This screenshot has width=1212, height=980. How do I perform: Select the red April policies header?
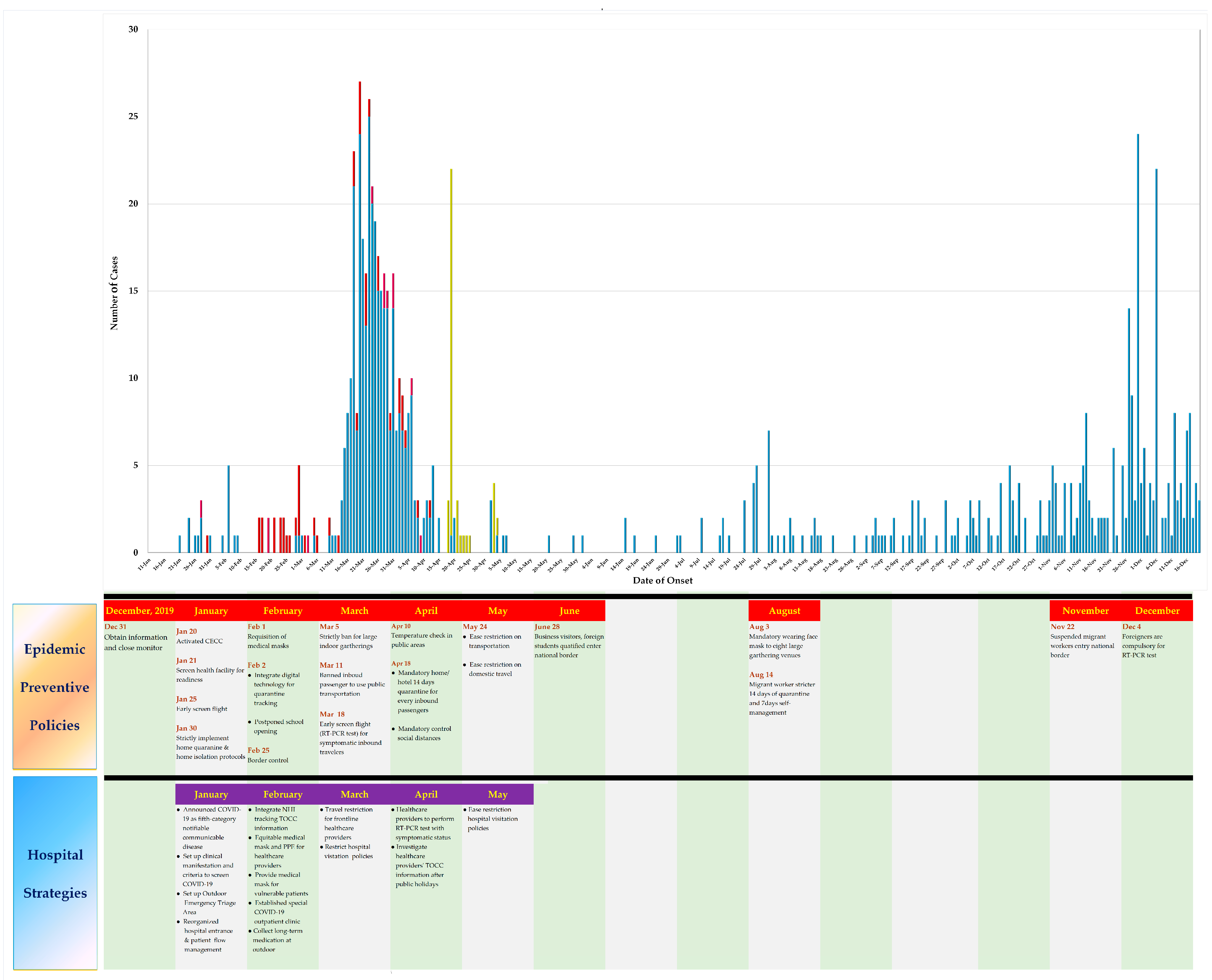pos(426,611)
